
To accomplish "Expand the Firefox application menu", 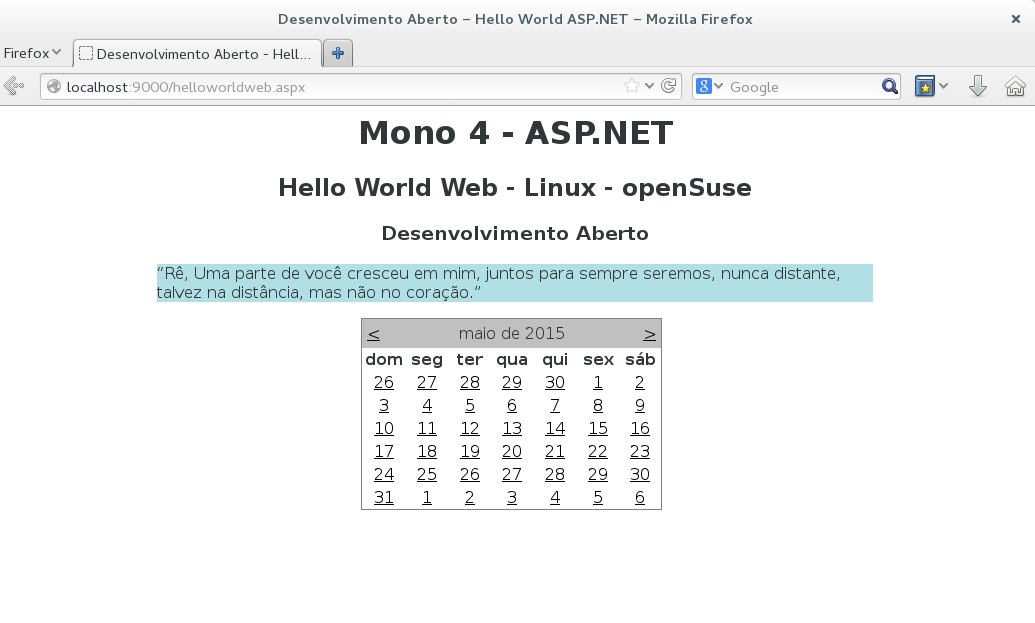I will coord(32,53).
